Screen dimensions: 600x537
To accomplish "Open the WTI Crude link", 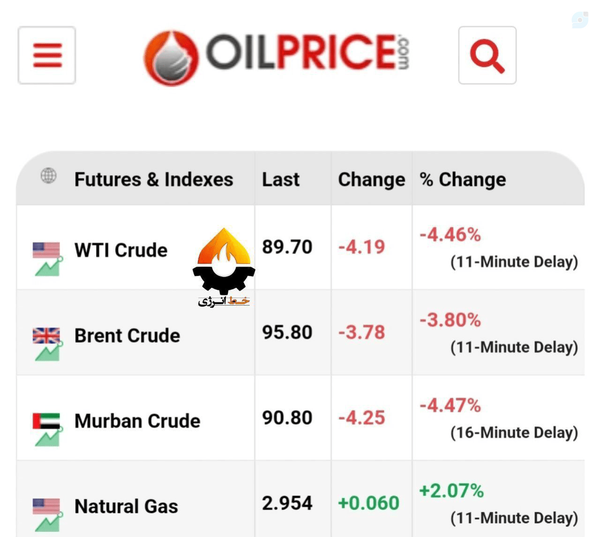I will (x=121, y=250).
